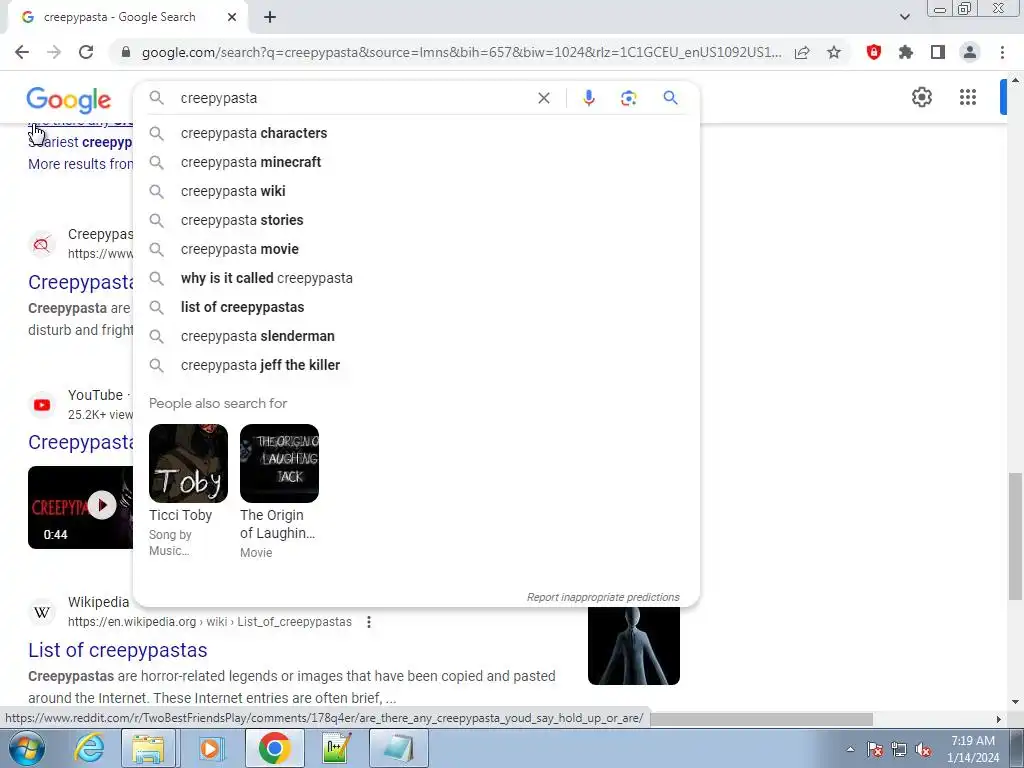Click inside the creepypasta search field
The height and width of the screenshot is (768, 1024).
(353, 98)
